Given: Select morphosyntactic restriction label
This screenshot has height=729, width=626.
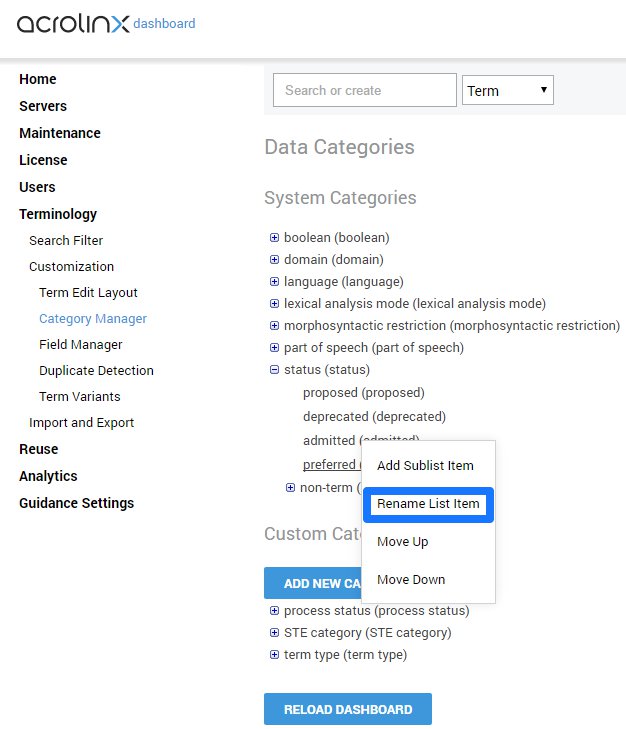Looking at the screenshot, I should 452,325.
